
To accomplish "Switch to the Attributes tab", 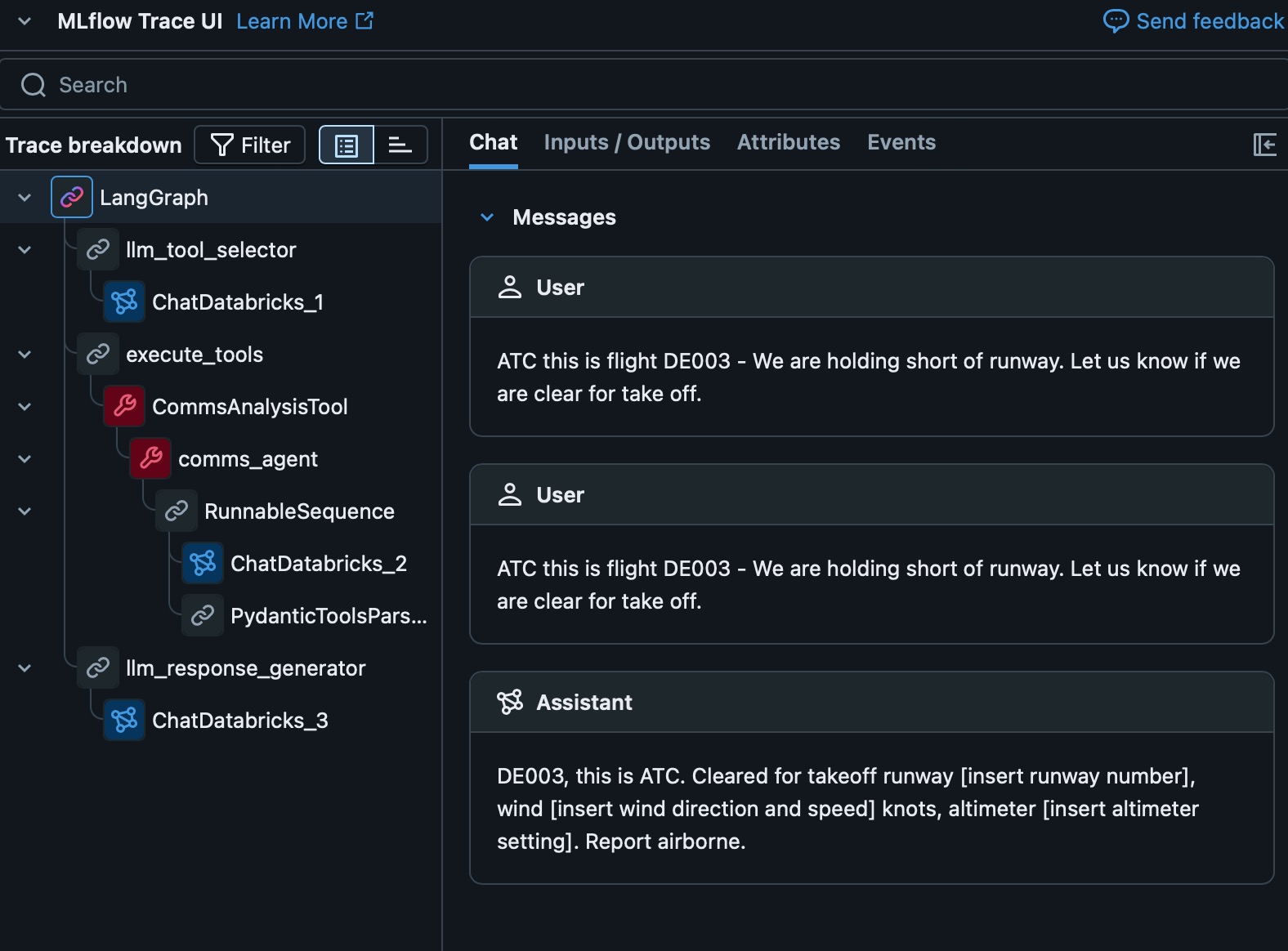I will point(788,142).
